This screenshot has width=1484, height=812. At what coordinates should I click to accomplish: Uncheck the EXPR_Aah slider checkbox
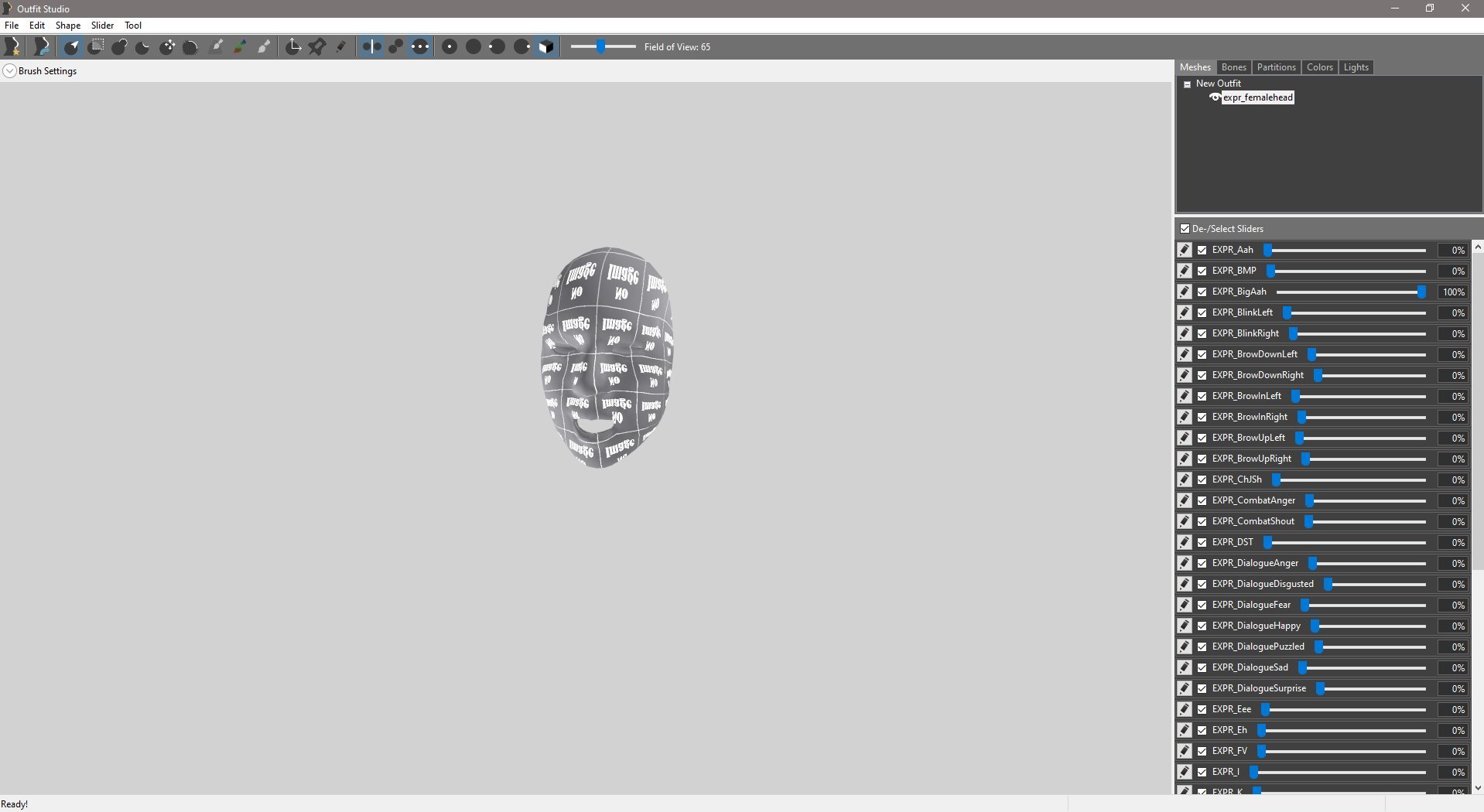coord(1202,251)
